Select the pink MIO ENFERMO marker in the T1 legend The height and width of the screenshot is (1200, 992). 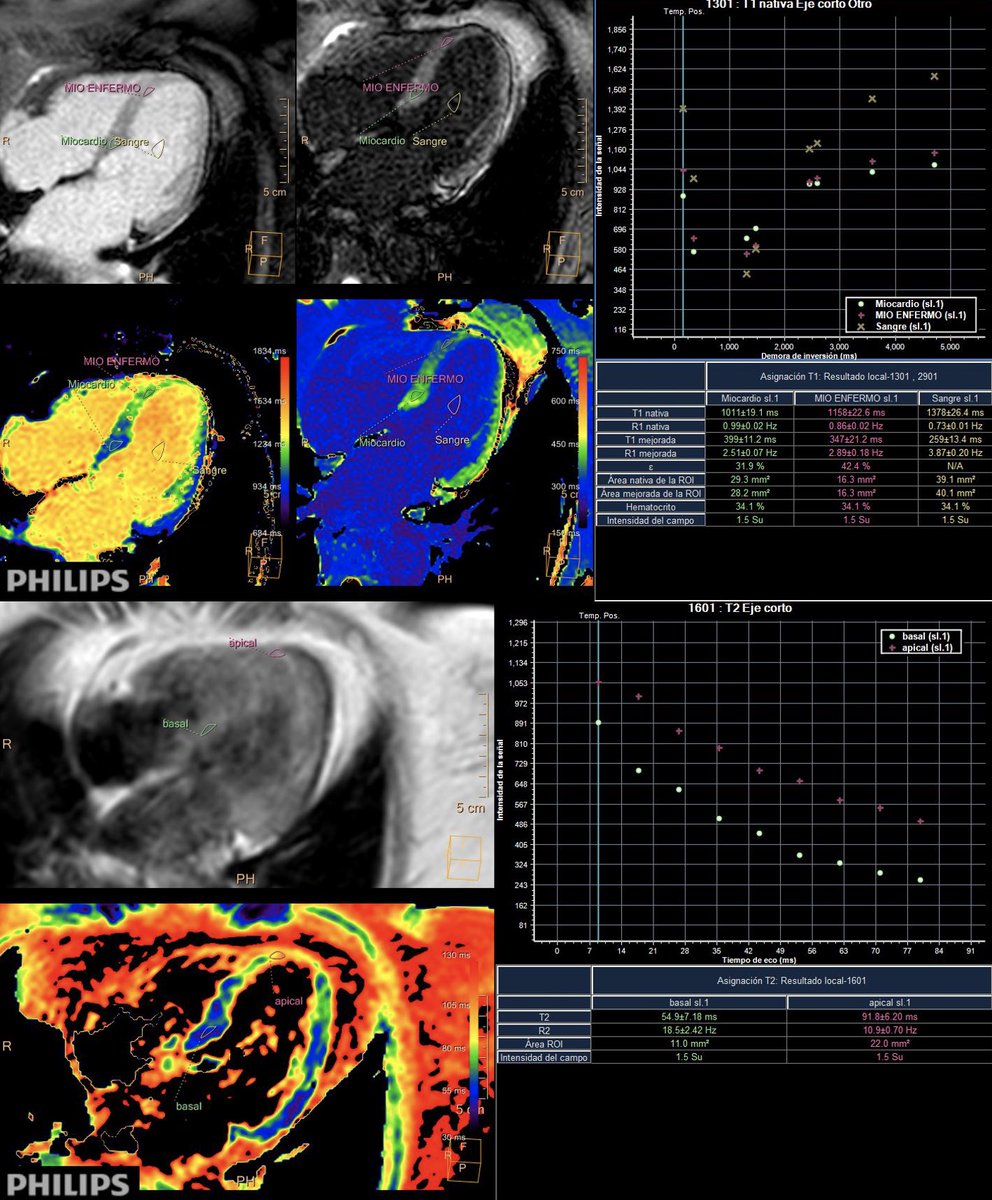pos(862,314)
